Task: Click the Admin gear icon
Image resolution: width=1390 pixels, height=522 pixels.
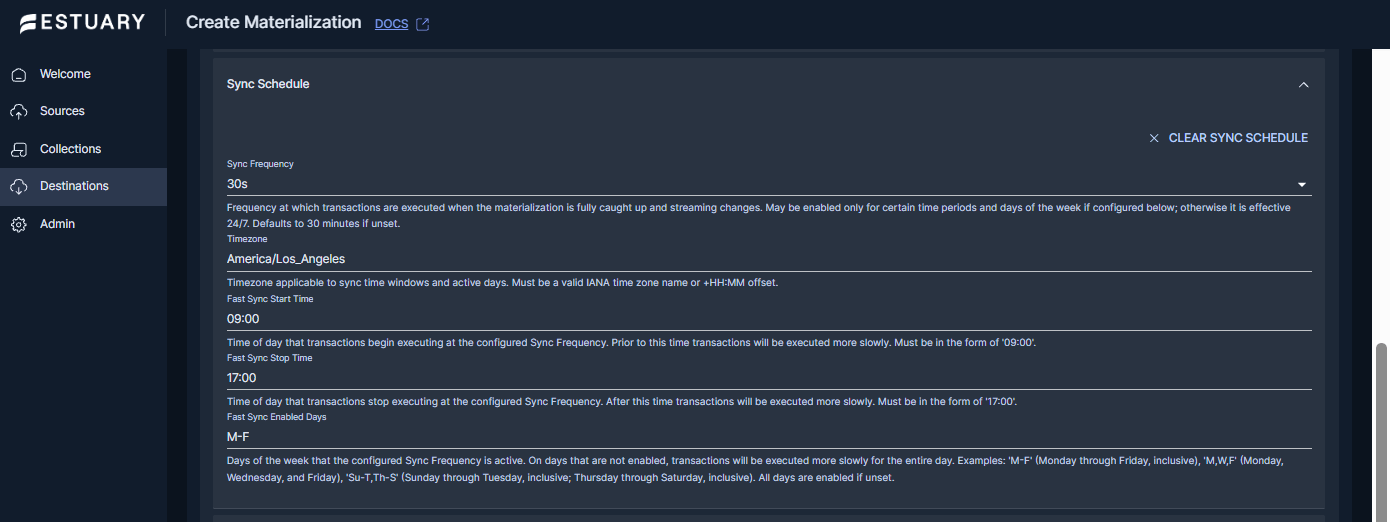Action: 19,225
